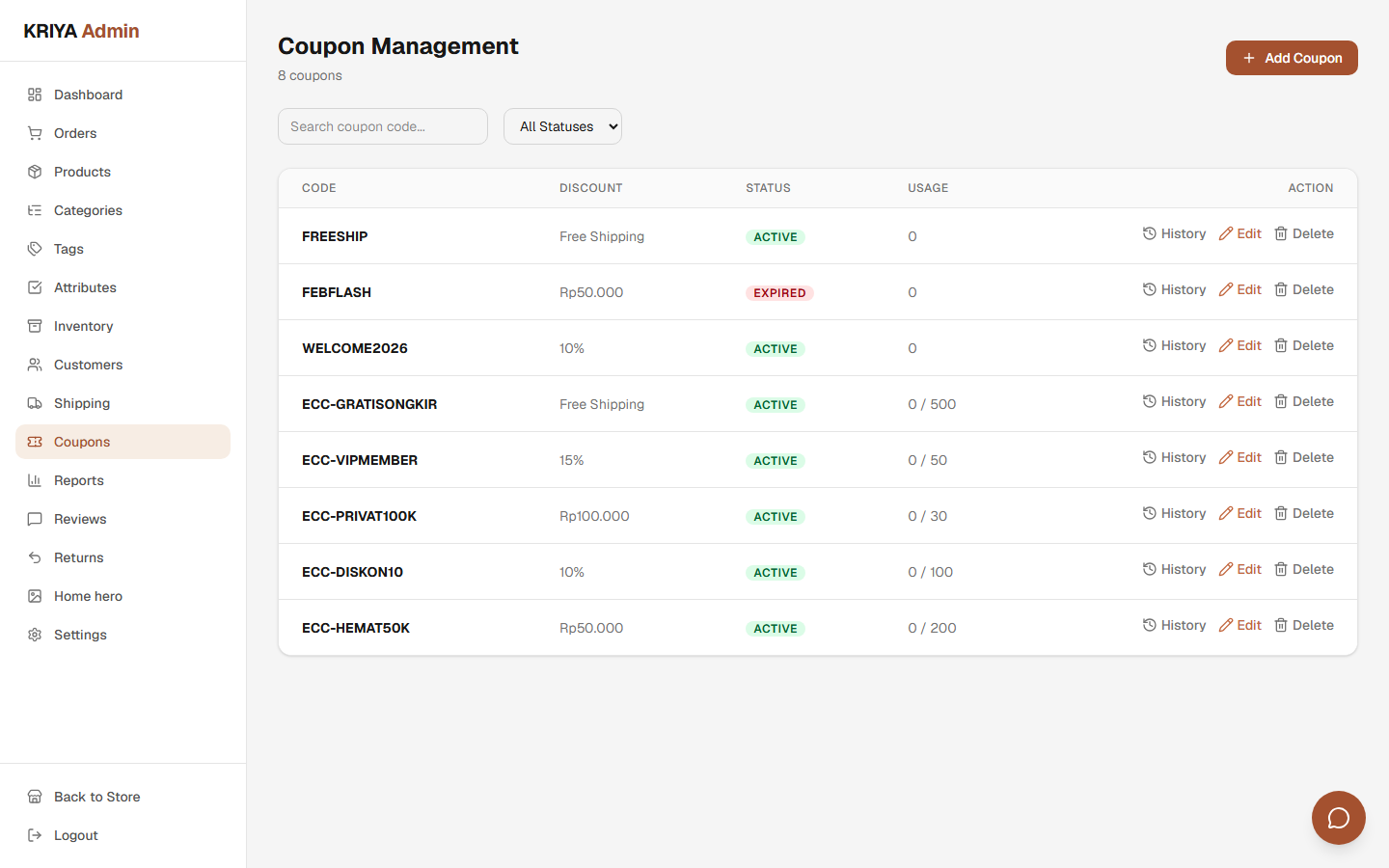Open the Attributes sidebar item
The height and width of the screenshot is (868, 1389).
[123, 287]
